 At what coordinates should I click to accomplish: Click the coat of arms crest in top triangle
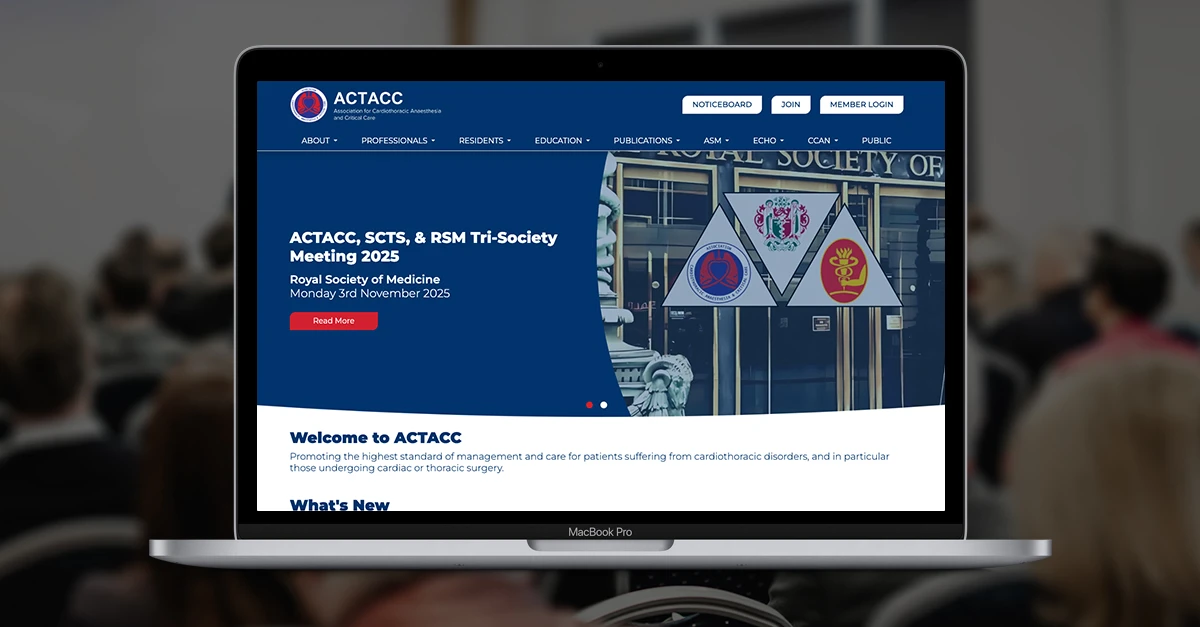coord(782,223)
